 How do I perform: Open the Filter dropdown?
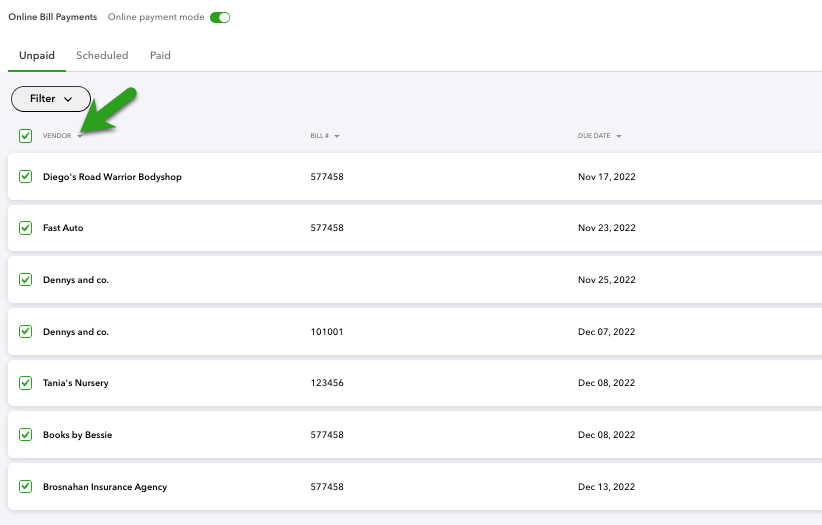[x=51, y=99]
